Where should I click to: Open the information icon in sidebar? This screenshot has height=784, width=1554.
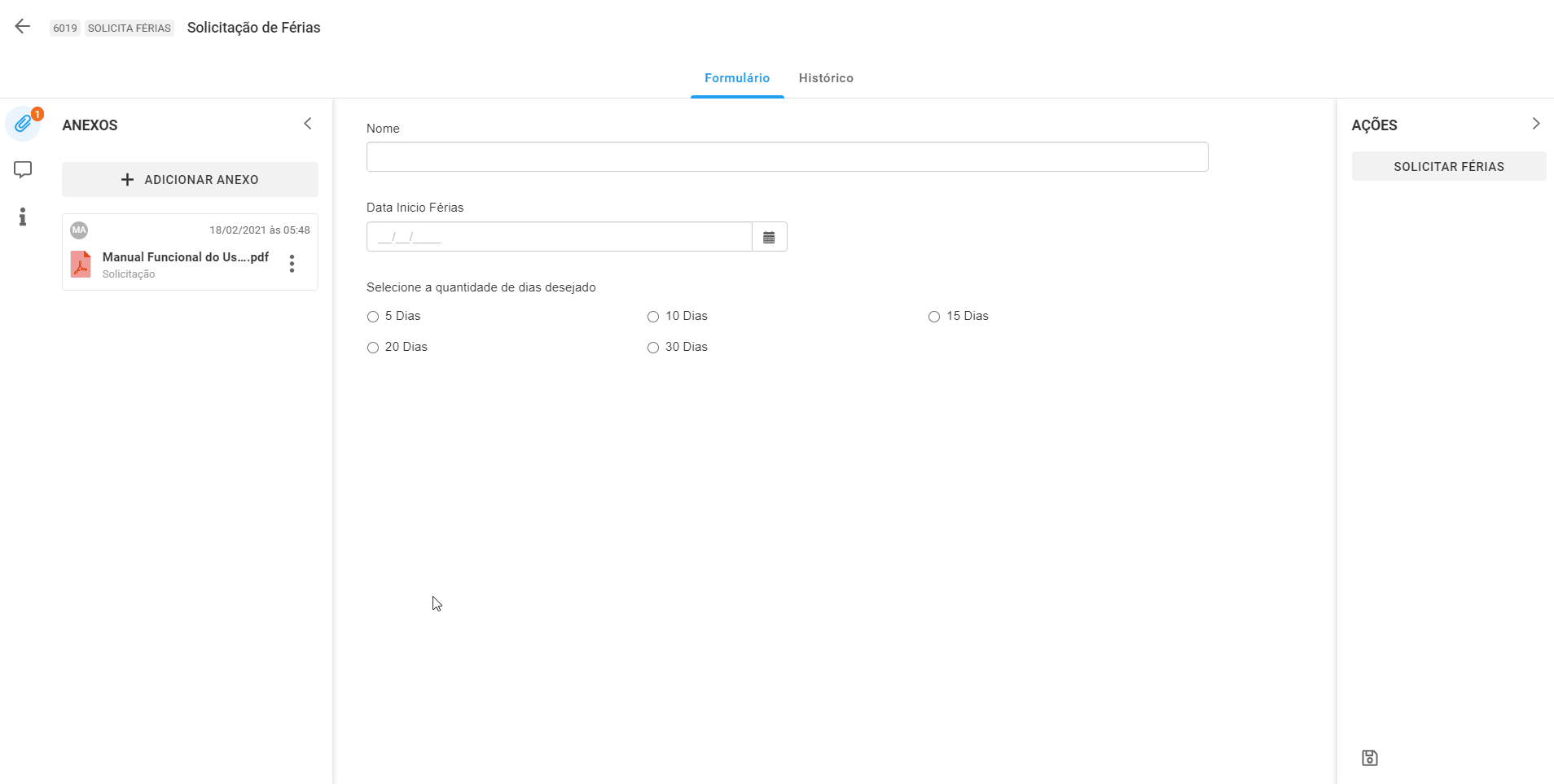coord(23,217)
